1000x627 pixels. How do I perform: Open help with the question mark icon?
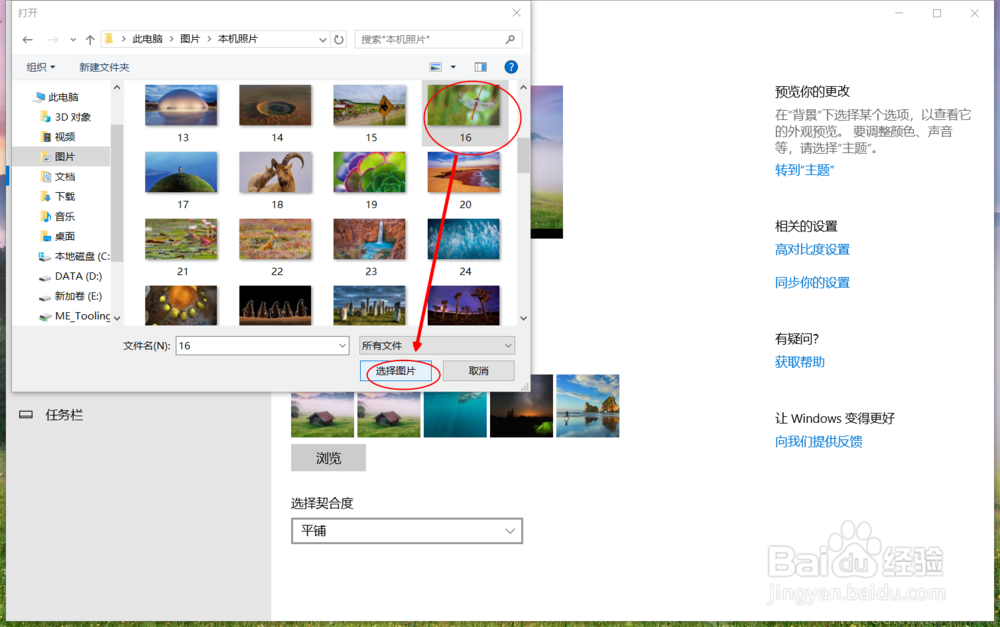pyautogui.click(x=511, y=67)
